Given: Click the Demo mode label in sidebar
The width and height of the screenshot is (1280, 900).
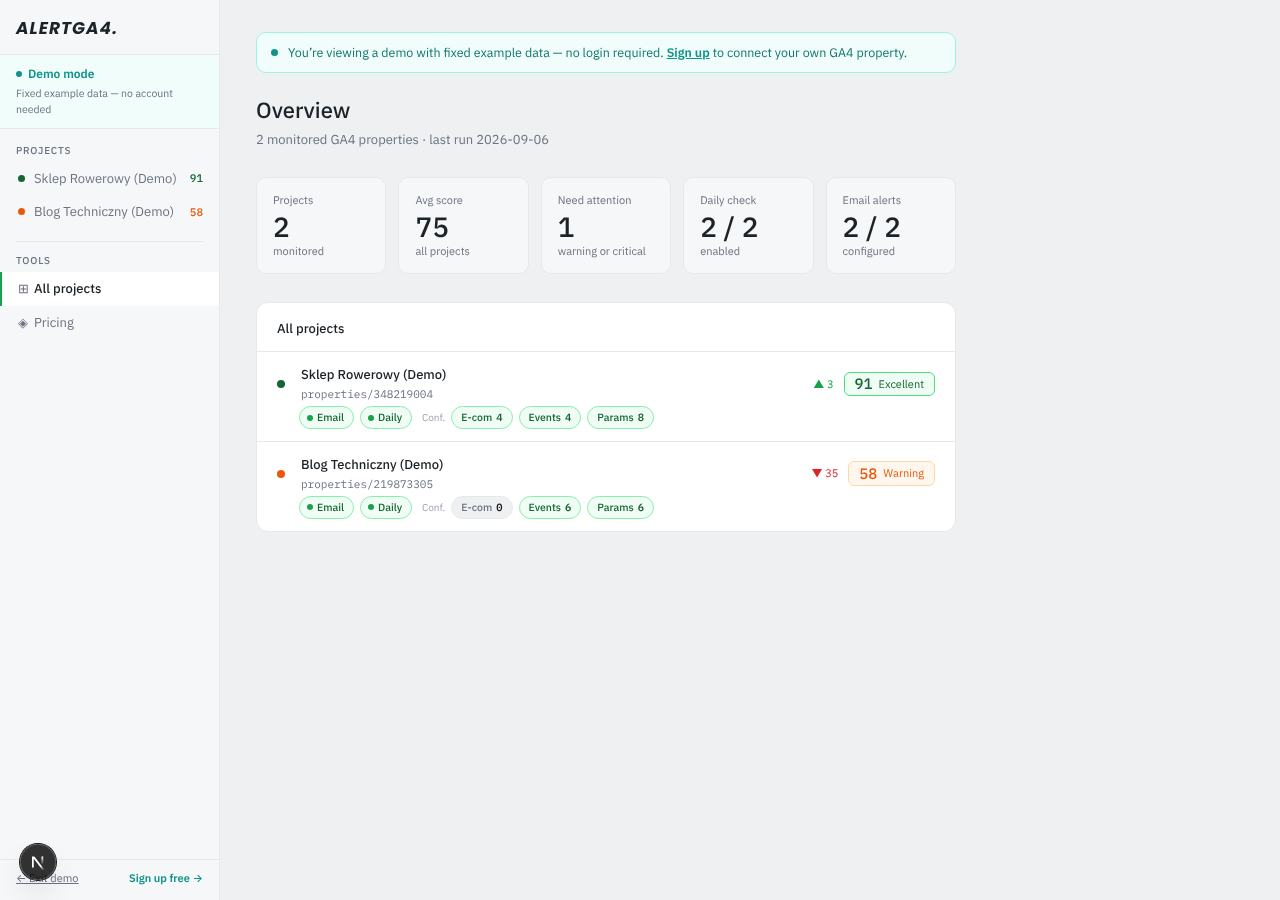Looking at the screenshot, I should pos(61,74).
